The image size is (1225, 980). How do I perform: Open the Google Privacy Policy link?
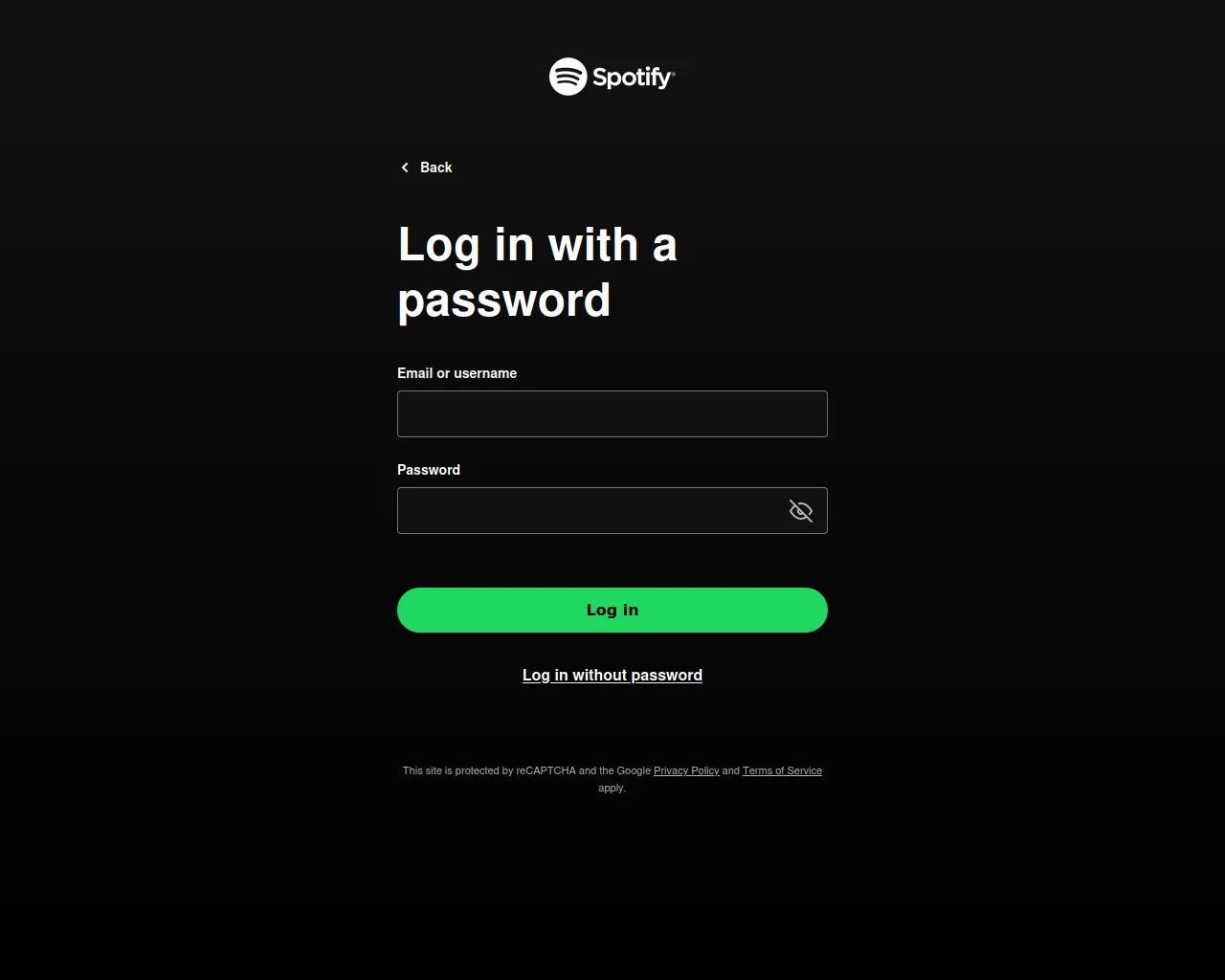pyautogui.click(x=686, y=770)
